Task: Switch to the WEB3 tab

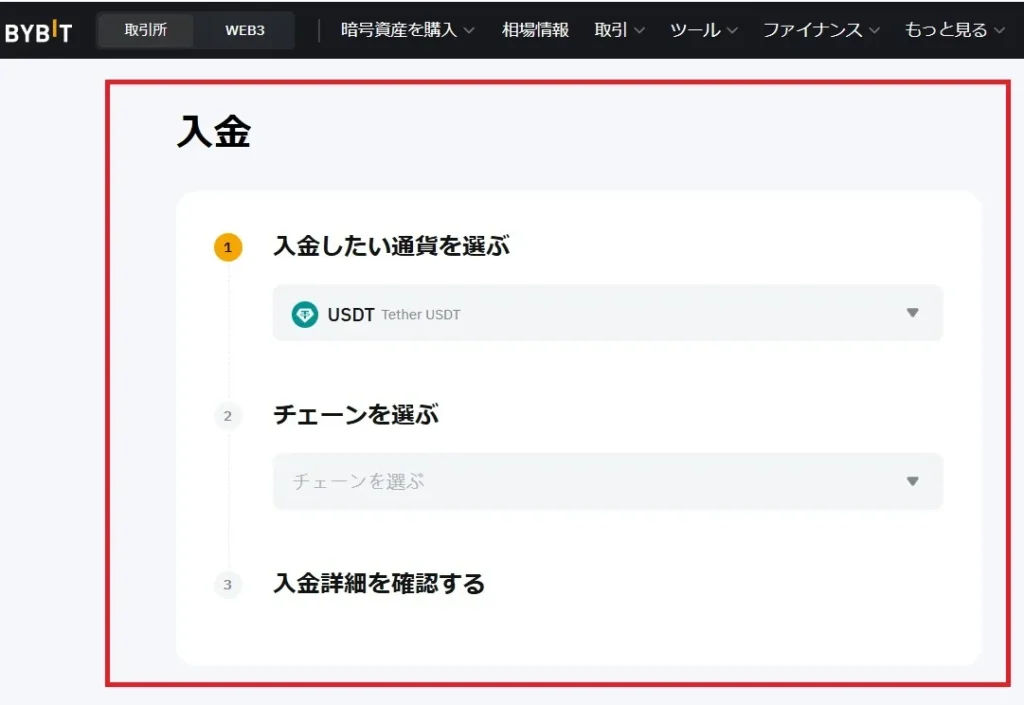Action: pos(245,30)
